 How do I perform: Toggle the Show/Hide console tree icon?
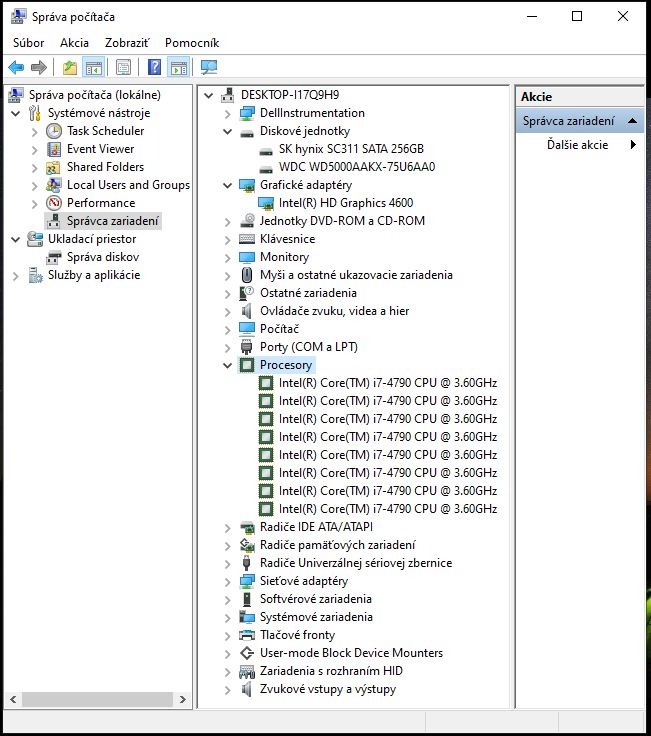[x=93, y=68]
